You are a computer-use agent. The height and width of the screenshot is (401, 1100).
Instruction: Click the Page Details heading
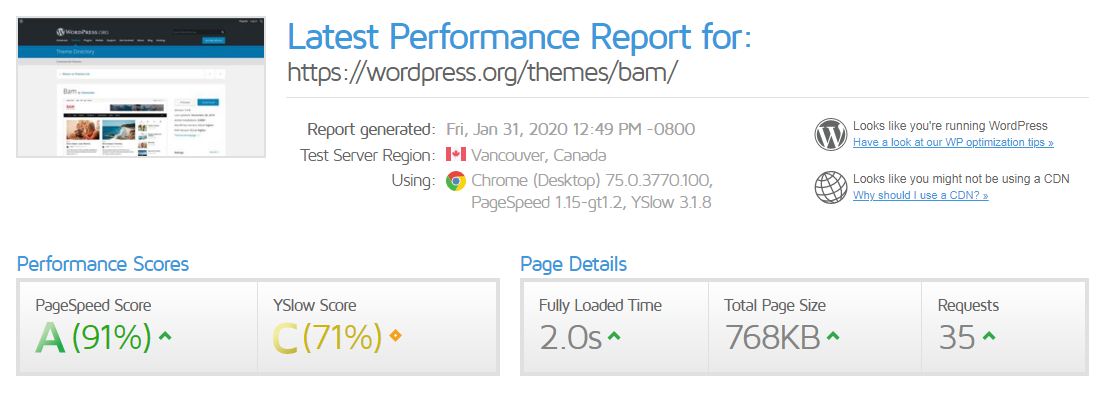(573, 264)
